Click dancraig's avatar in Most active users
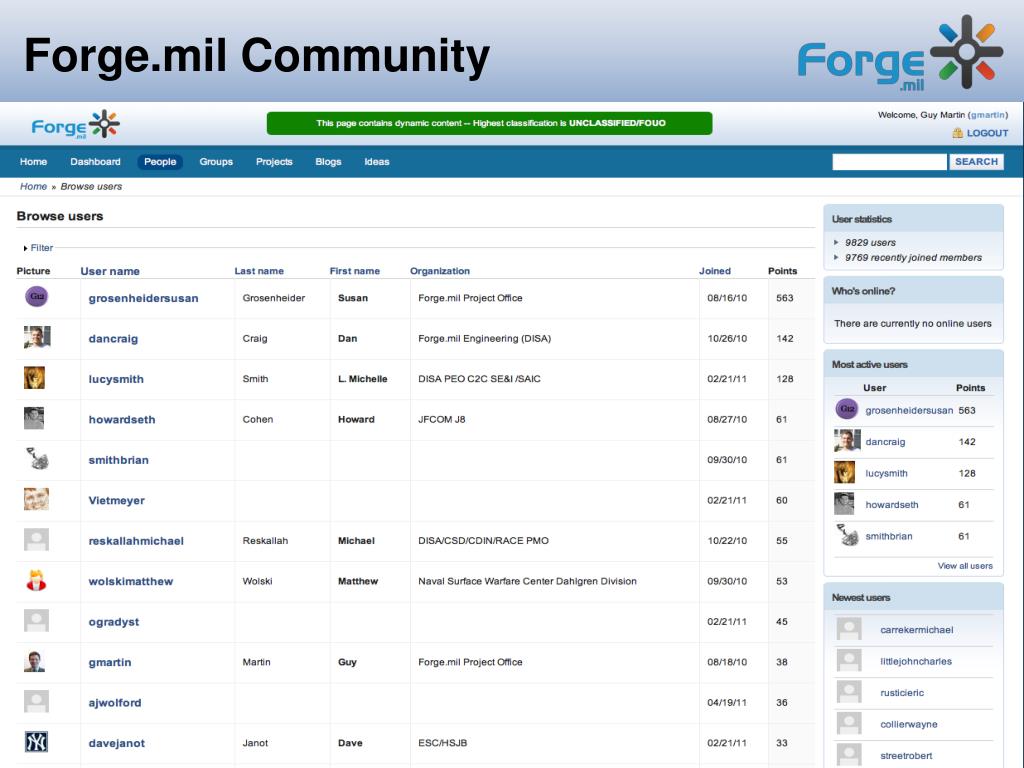The image size is (1024, 768). coord(847,441)
